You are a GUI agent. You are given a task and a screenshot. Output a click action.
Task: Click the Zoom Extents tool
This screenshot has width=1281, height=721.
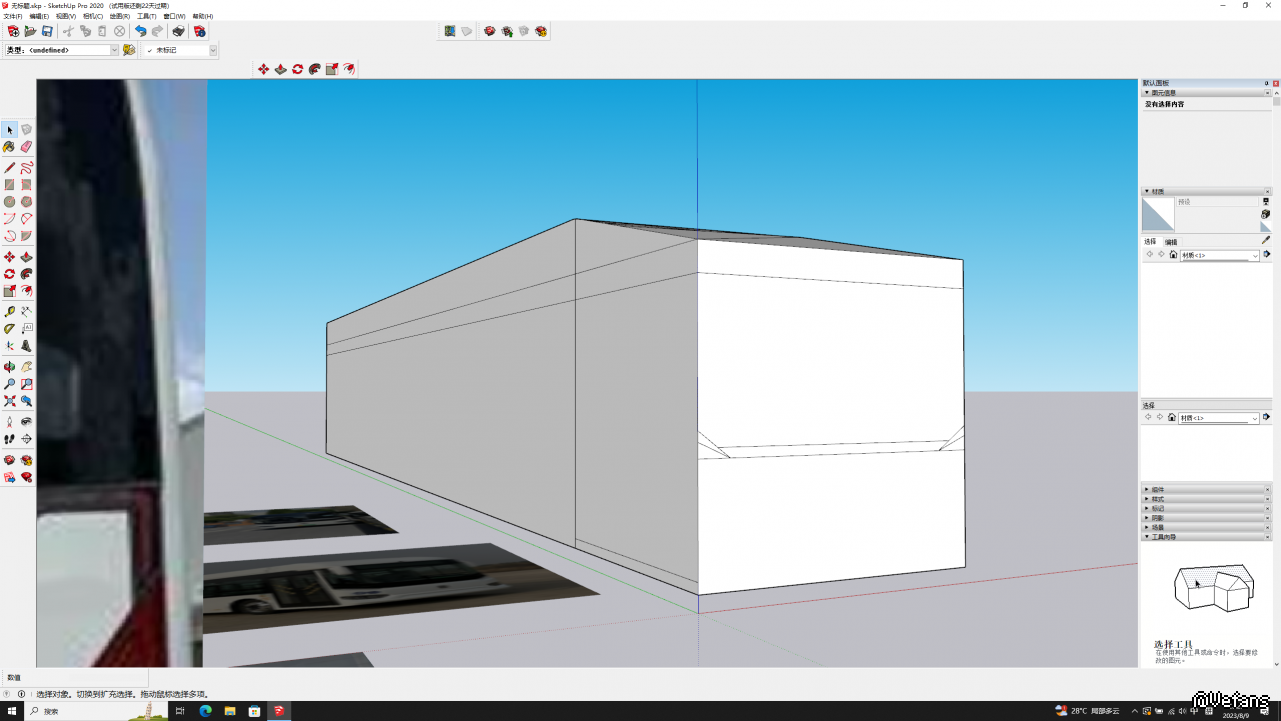tap(9, 402)
